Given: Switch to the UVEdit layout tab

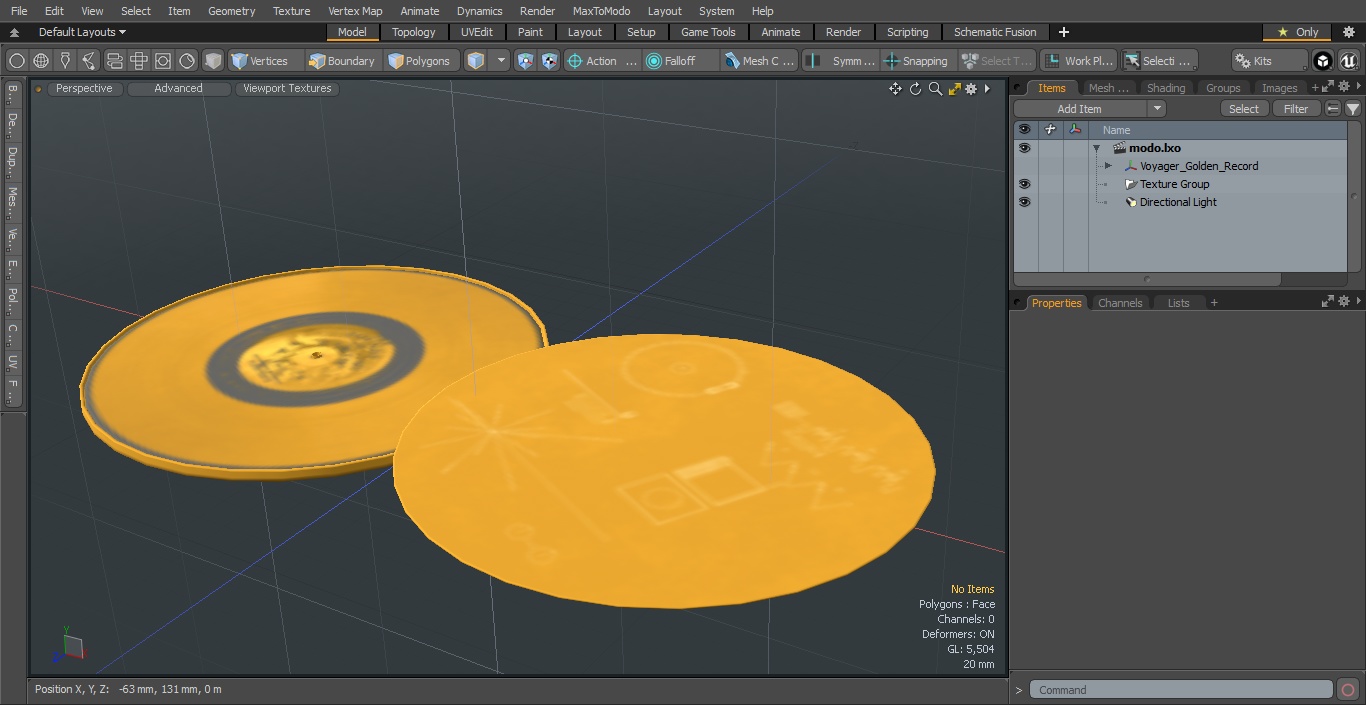Looking at the screenshot, I should click(477, 32).
